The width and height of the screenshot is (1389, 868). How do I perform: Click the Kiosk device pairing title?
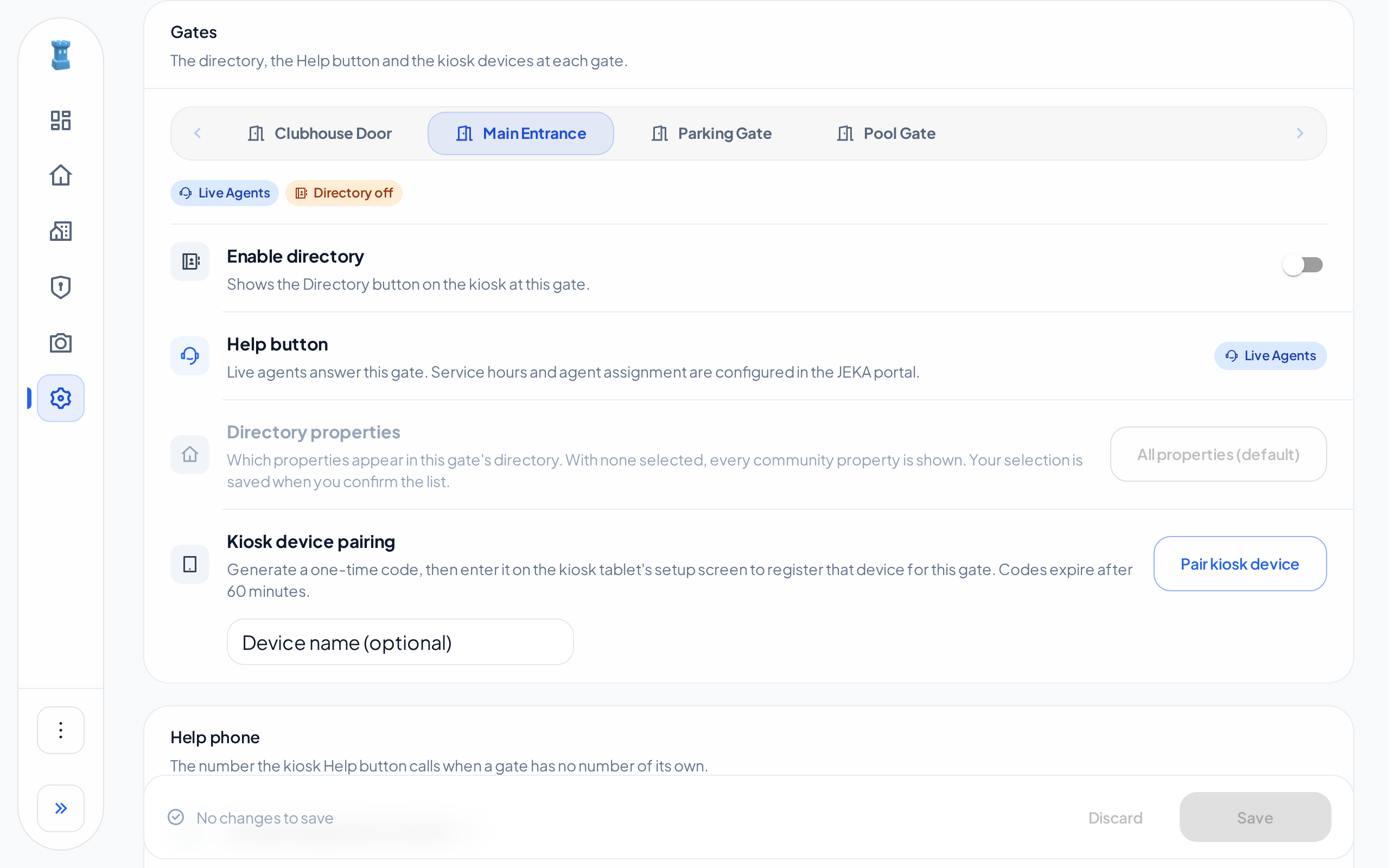coord(310,542)
